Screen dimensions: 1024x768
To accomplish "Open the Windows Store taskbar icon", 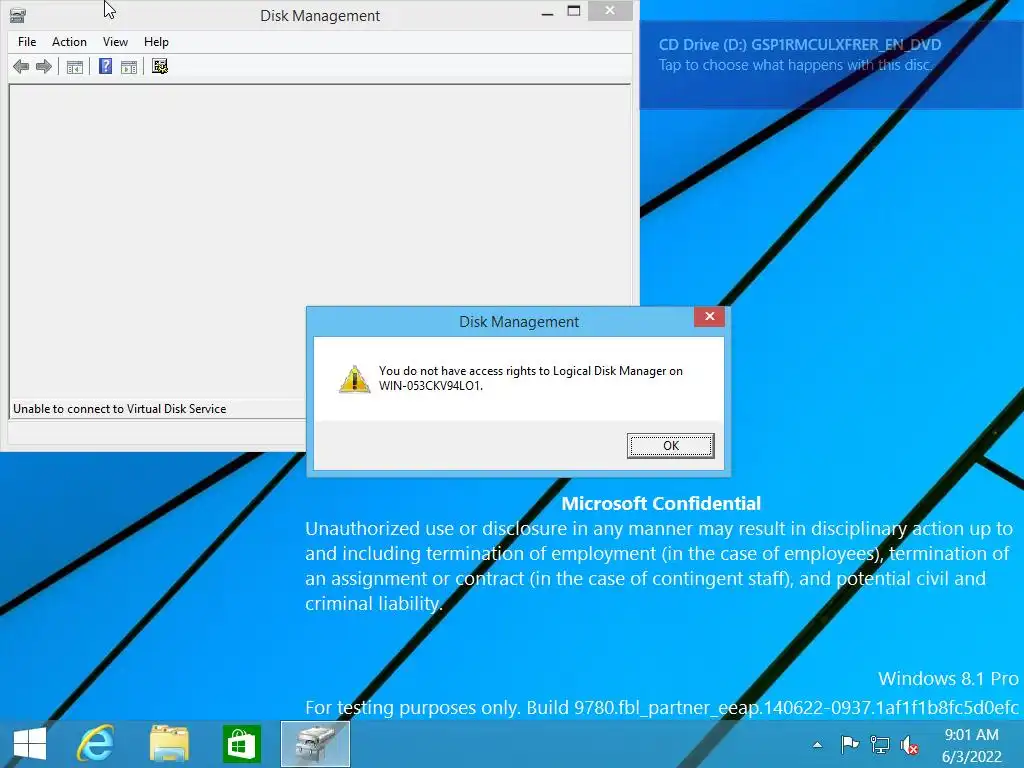I will coord(242,744).
